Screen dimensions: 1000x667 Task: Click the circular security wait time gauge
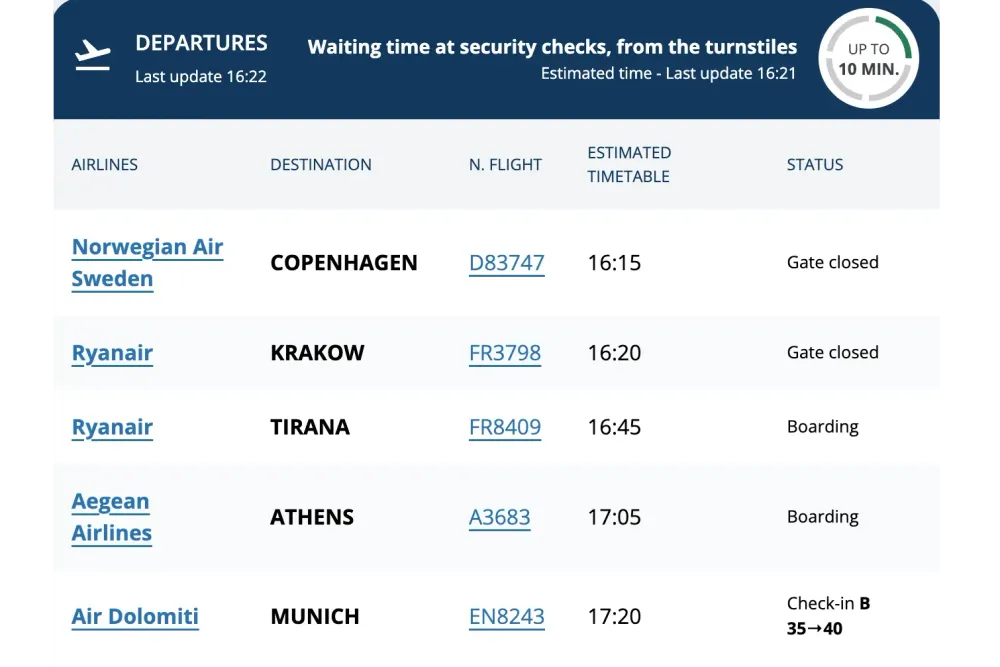868,58
